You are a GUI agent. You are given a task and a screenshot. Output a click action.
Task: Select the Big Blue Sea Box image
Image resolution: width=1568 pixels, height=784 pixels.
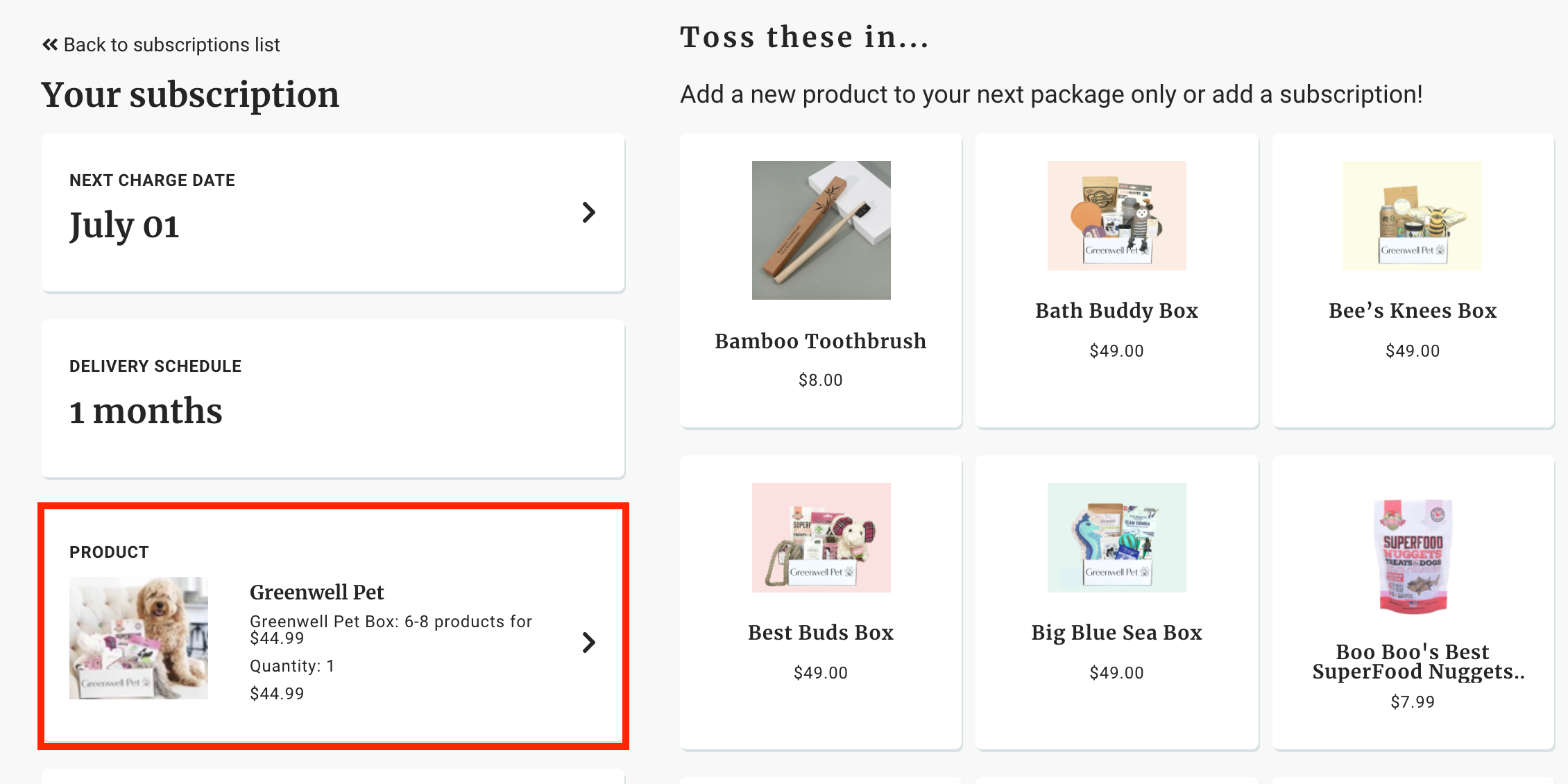point(1116,538)
